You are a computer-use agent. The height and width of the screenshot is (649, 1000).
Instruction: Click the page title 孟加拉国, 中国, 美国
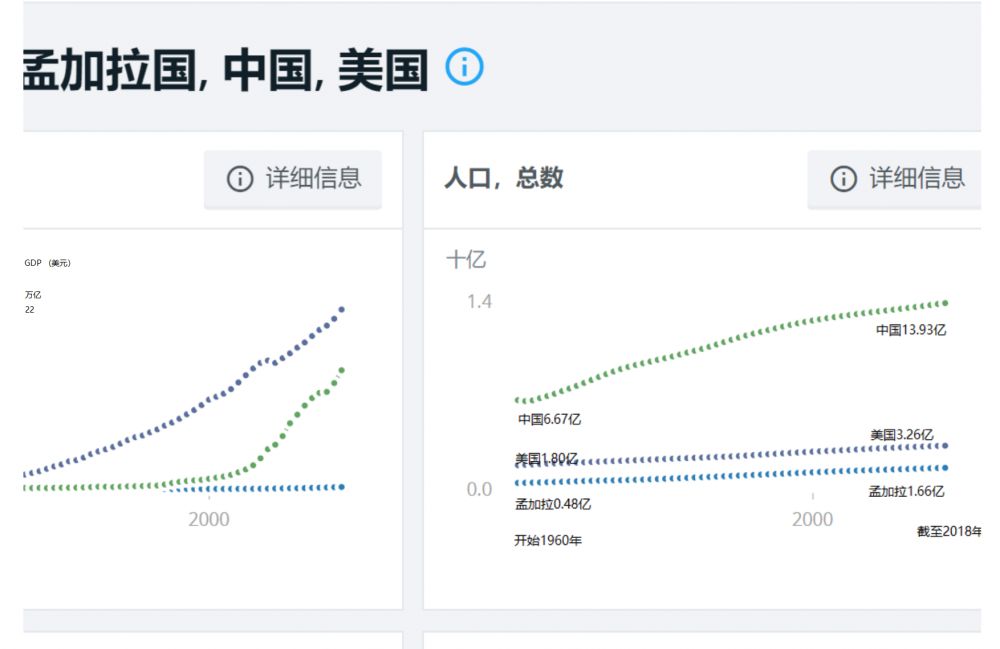tap(225, 70)
